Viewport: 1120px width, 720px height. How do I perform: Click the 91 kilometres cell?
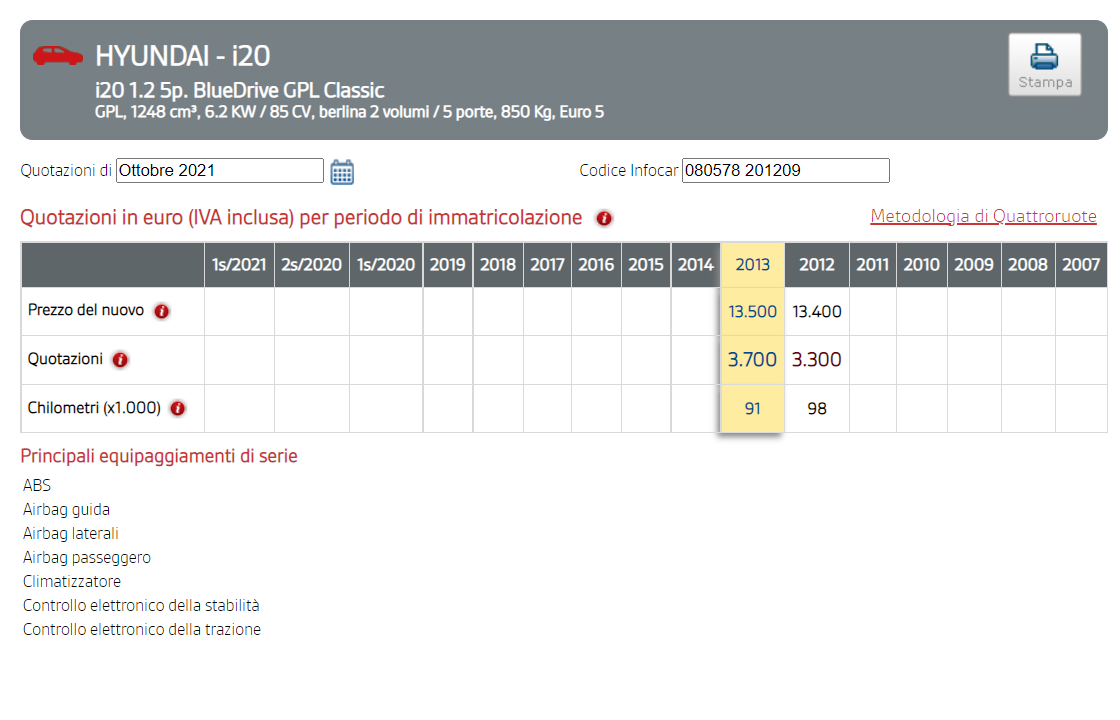click(x=753, y=409)
